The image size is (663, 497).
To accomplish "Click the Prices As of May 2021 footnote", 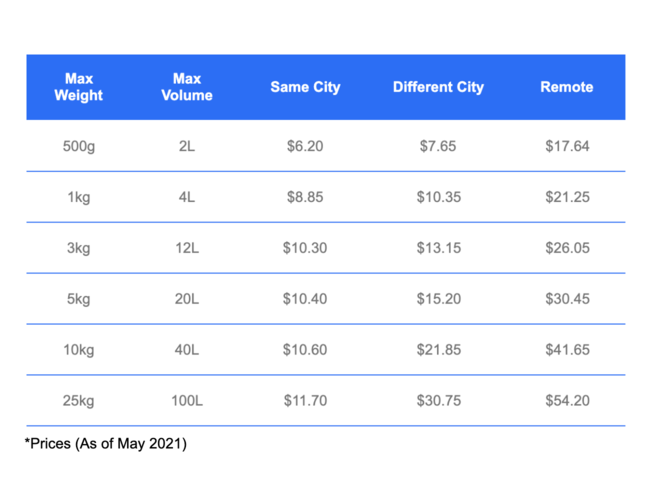I will [x=106, y=444].
